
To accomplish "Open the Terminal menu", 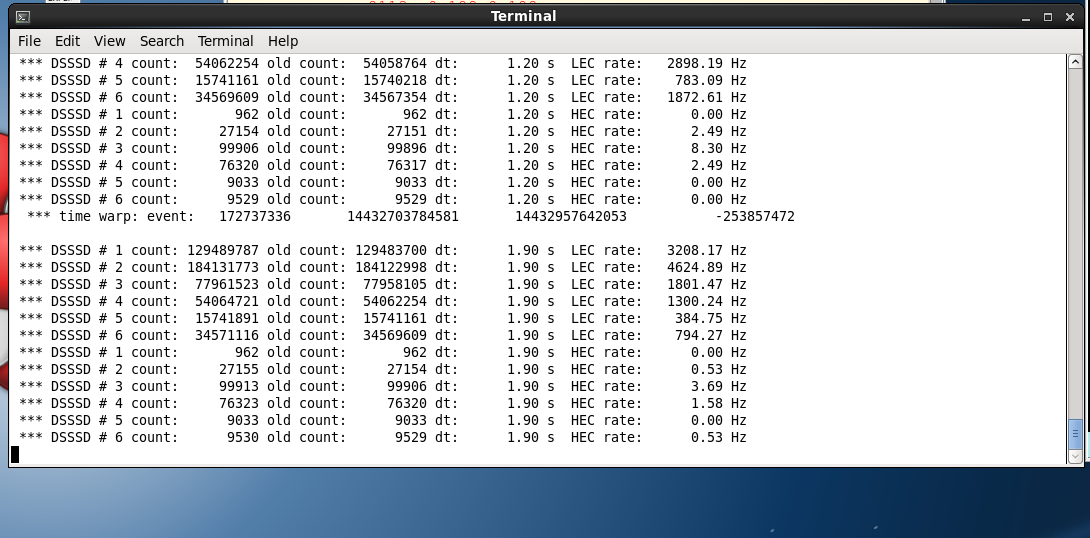I will coord(225,41).
